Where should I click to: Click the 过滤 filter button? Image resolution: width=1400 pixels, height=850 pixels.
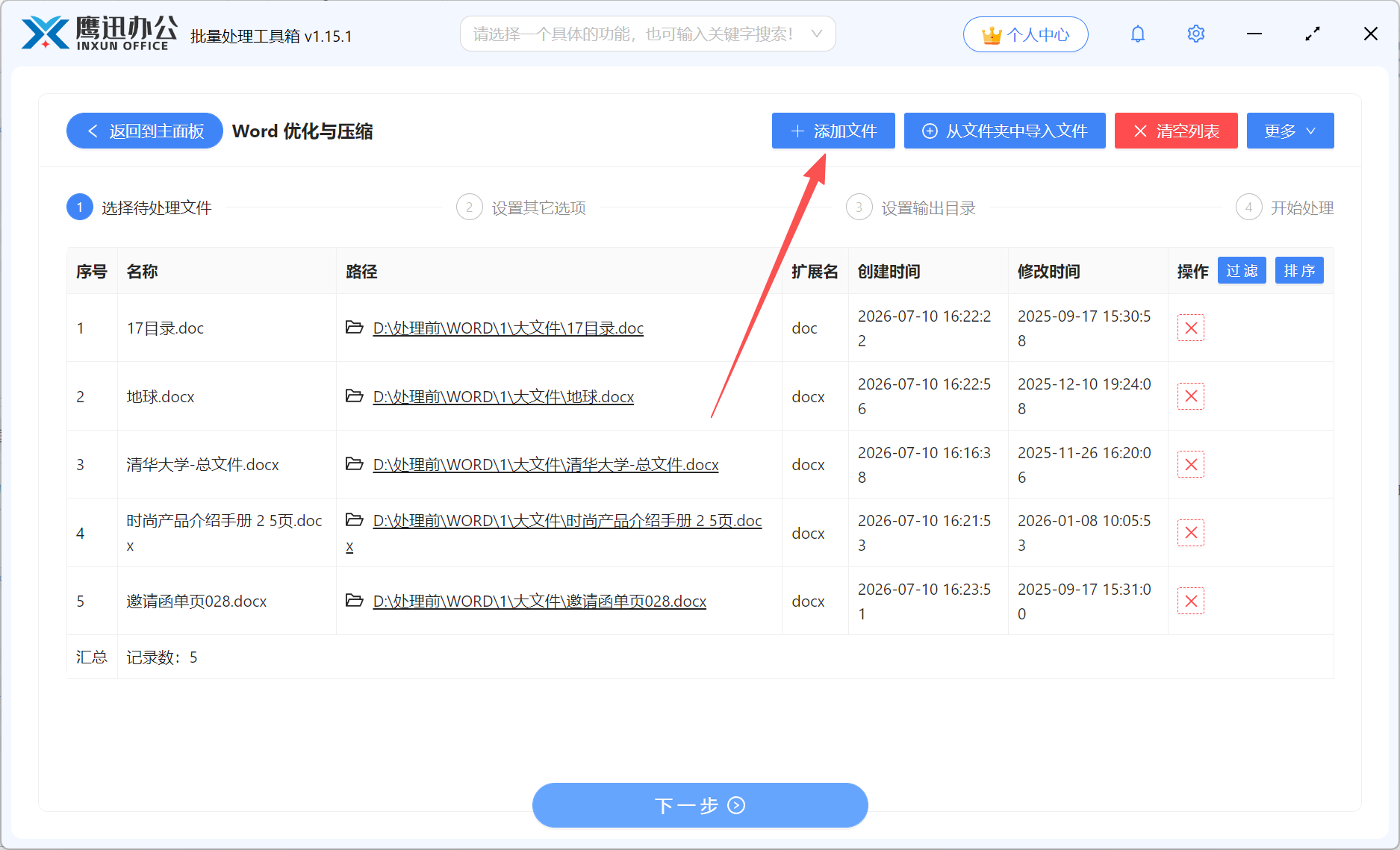1242,271
